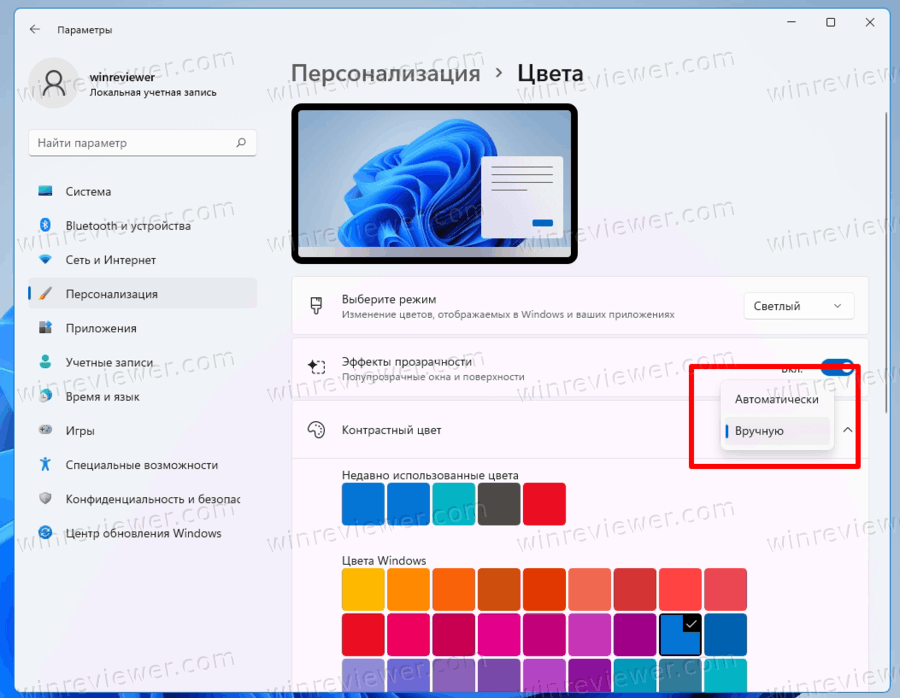900x698 pixels.
Task: Click the Конфиденциальность shield icon
Action: click(x=45, y=498)
